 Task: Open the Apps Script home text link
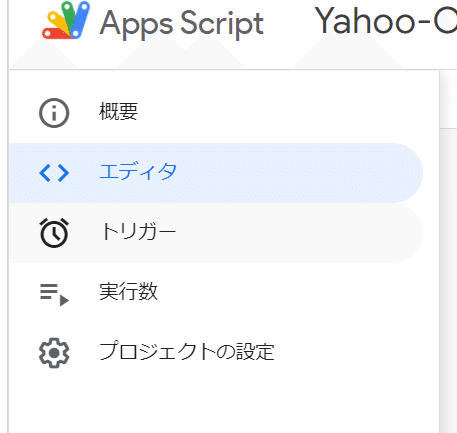pyautogui.click(x=182, y=23)
